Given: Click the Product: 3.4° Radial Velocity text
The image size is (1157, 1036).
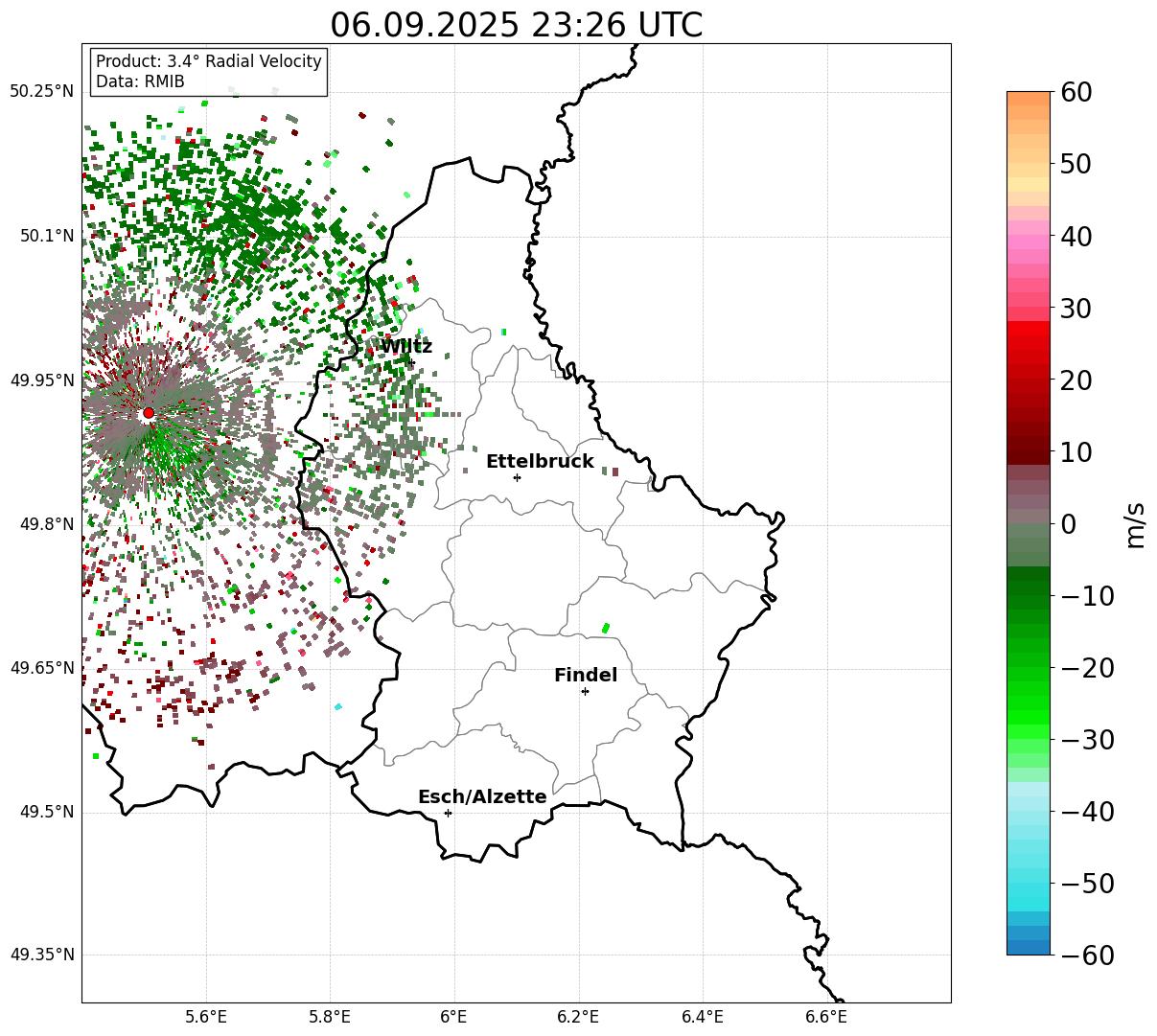Looking at the screenshot, I should (209, 61).
